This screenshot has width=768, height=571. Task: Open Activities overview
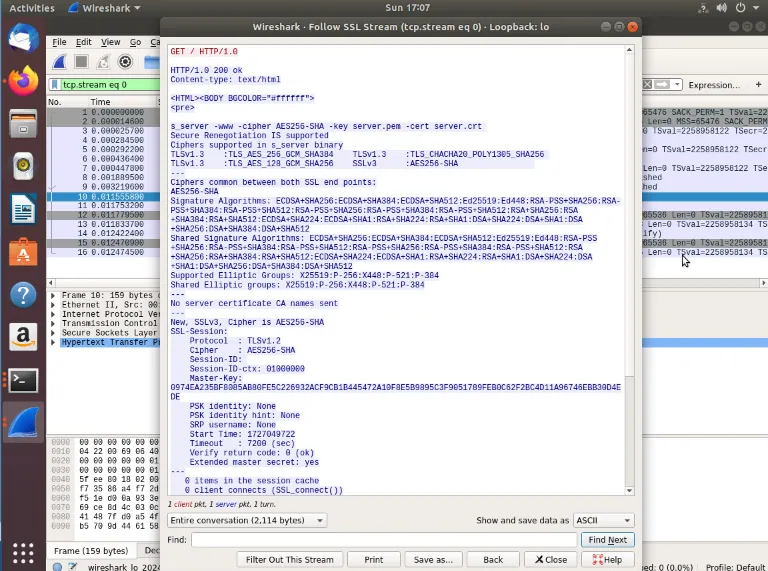click(32, 8)
